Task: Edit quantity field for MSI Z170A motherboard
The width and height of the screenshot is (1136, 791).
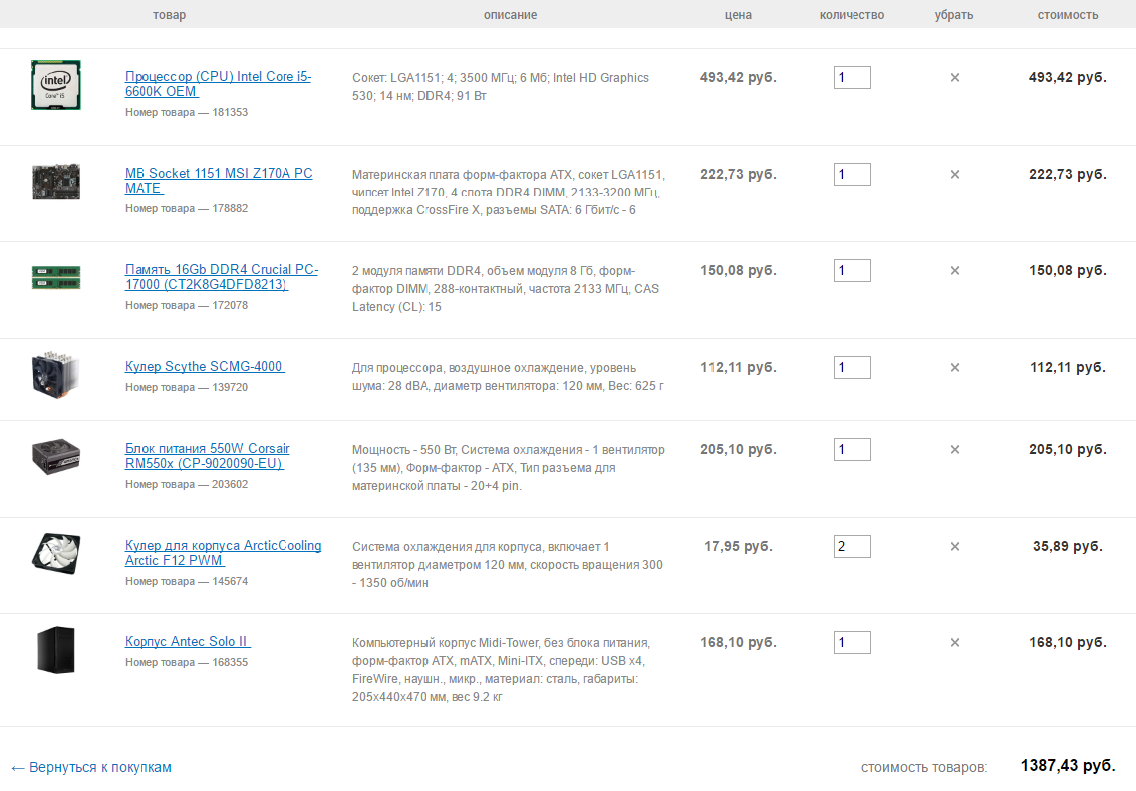Action: [852, 175]
